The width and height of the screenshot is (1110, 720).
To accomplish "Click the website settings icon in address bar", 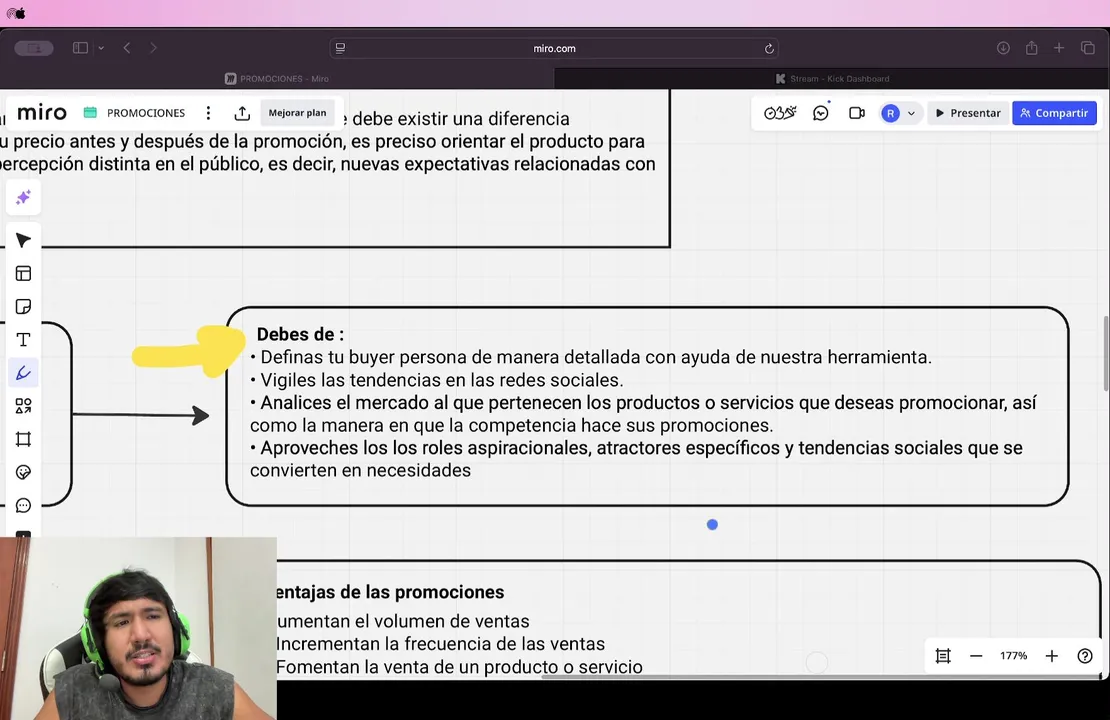I will coord(341,48).
